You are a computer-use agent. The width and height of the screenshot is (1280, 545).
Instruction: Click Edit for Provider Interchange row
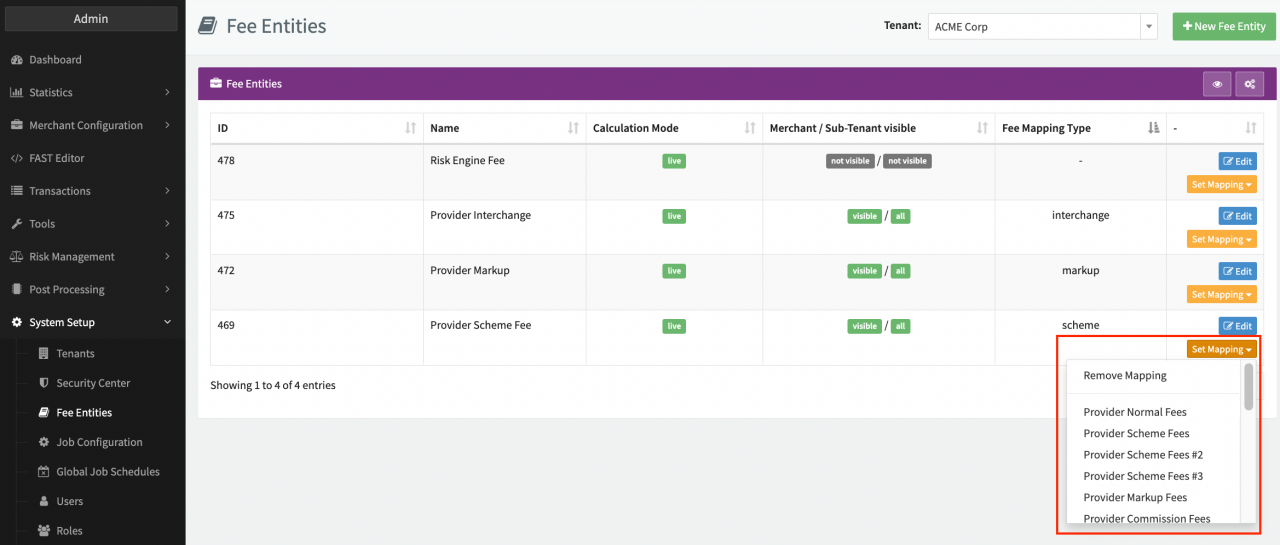(1237, 216)
